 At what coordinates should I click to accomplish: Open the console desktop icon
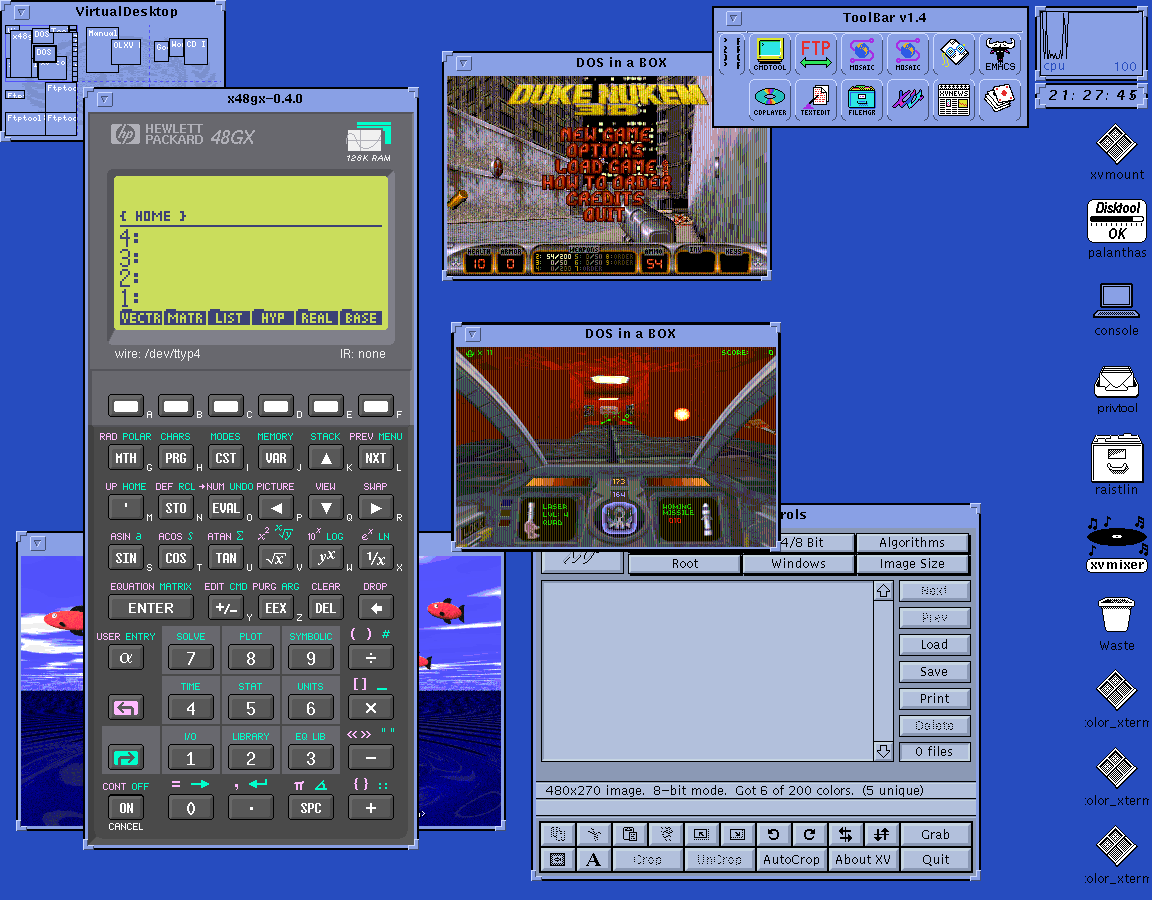(x=1117, y=309)
